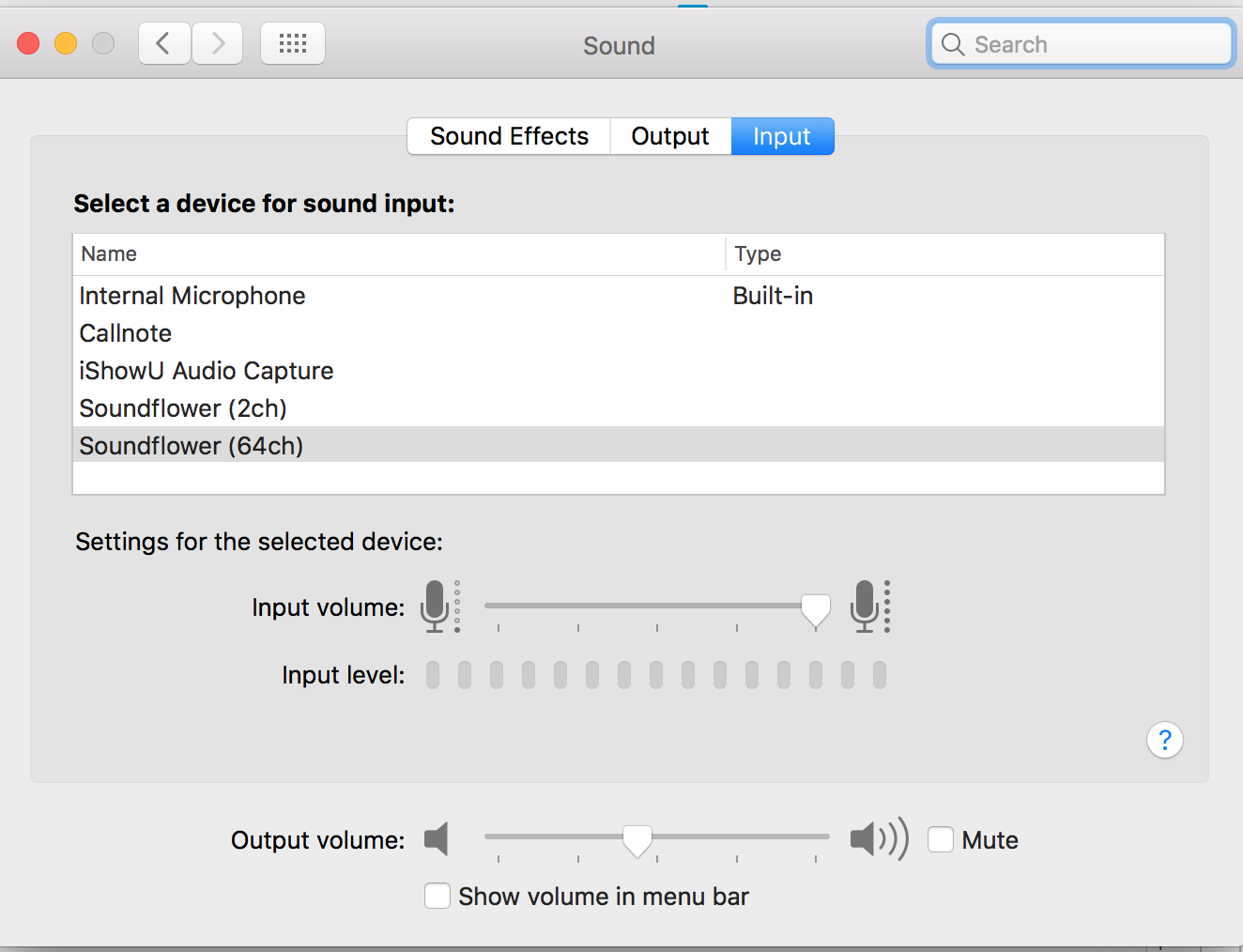The image size is (1243, 952).
Task: Click the quiet speaker icon
Action: pyautogui.click(x=437, y=838)
